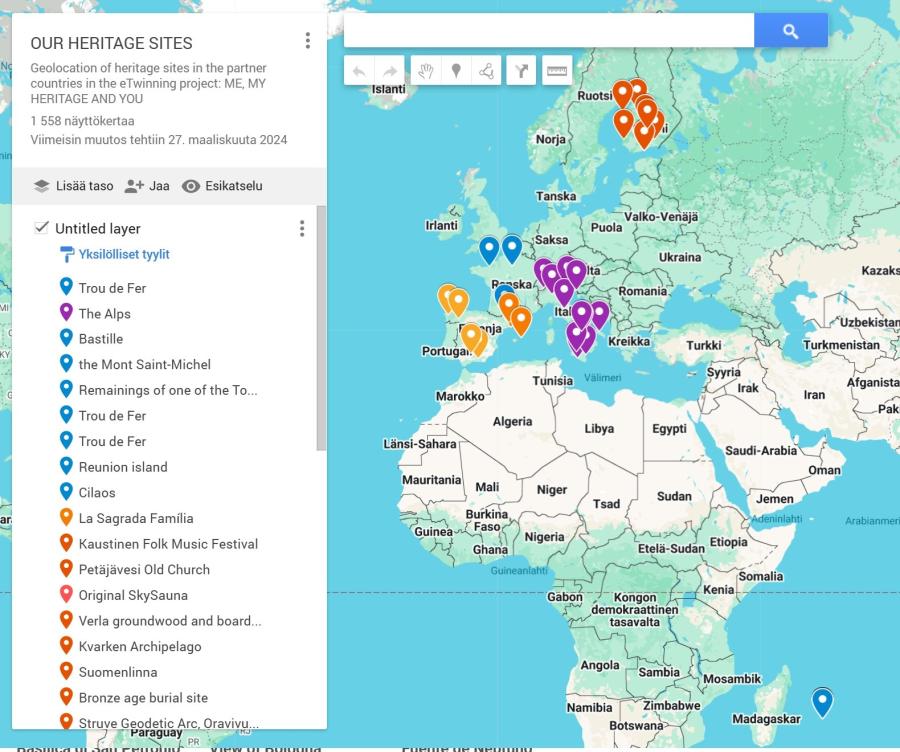Toggle the Untitled layer checkbox

pyautogui.click(x=41, y=227)
